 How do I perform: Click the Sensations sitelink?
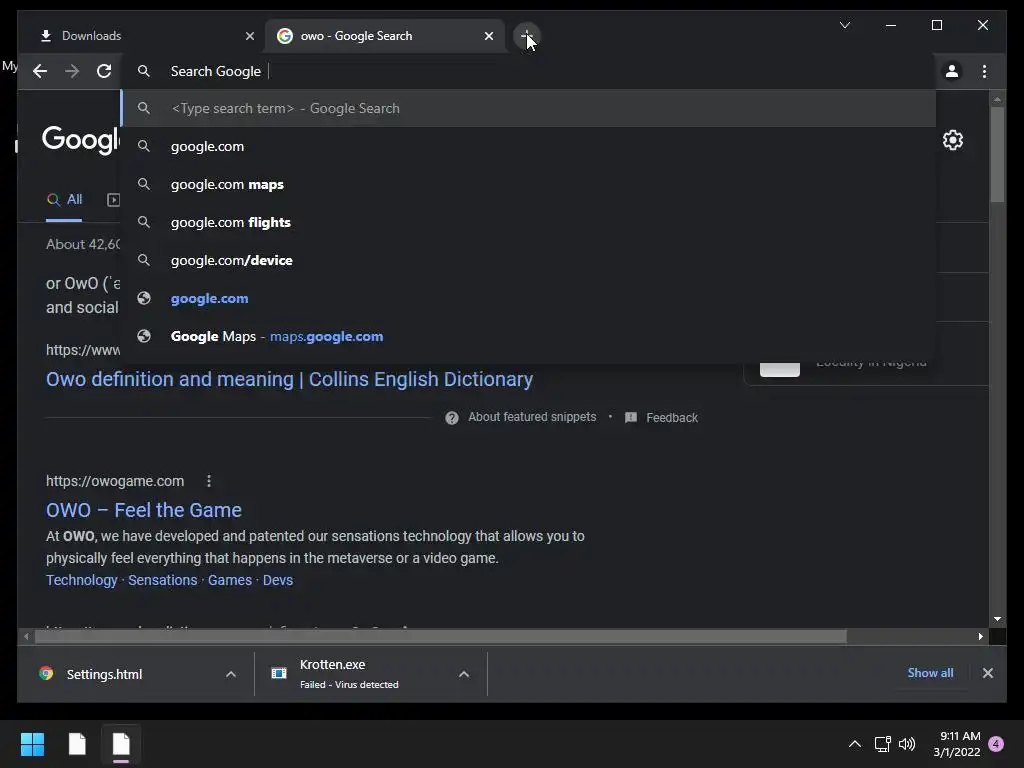(163, 580)
